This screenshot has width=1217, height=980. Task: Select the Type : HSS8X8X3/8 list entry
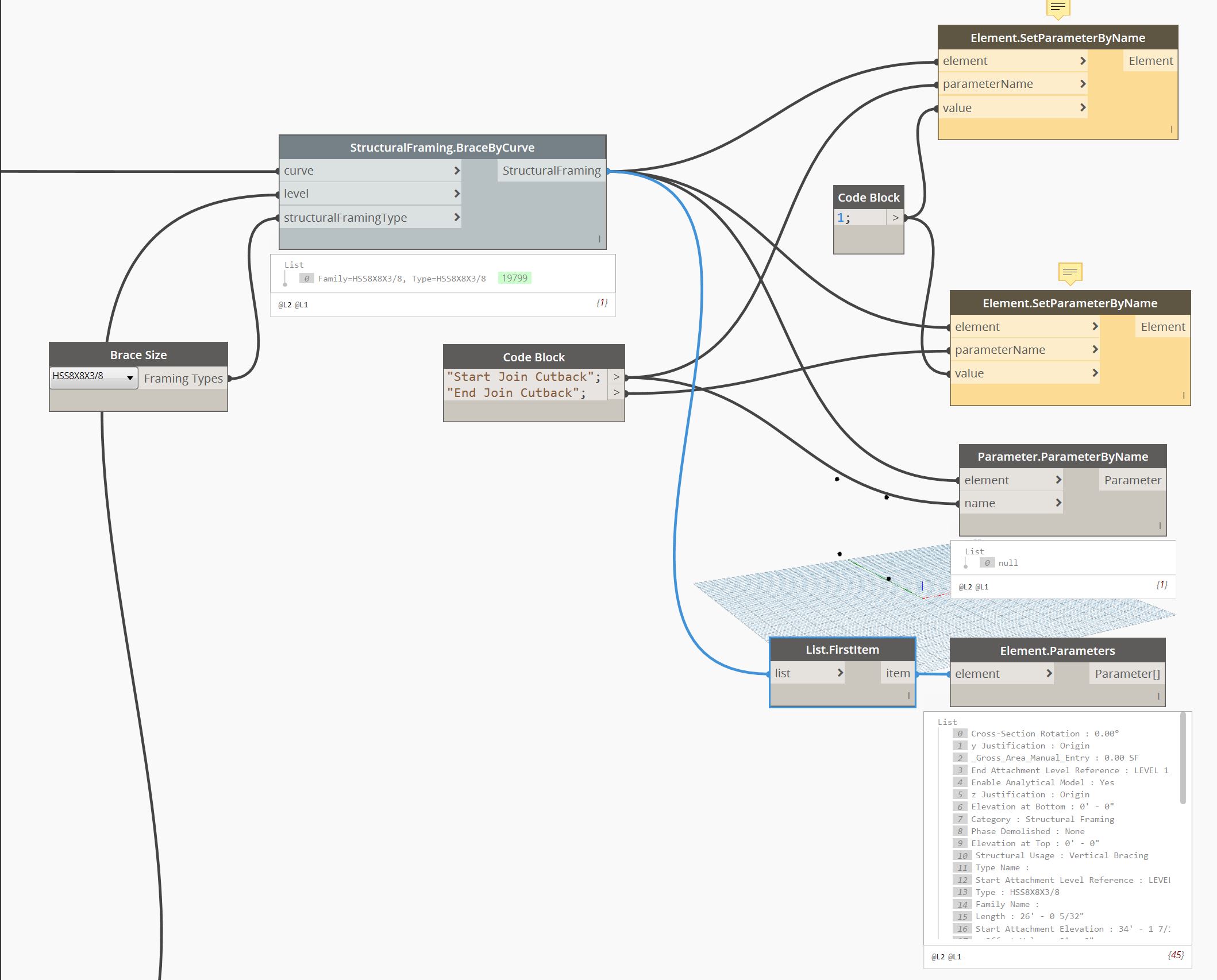(x=1017, y=892)
